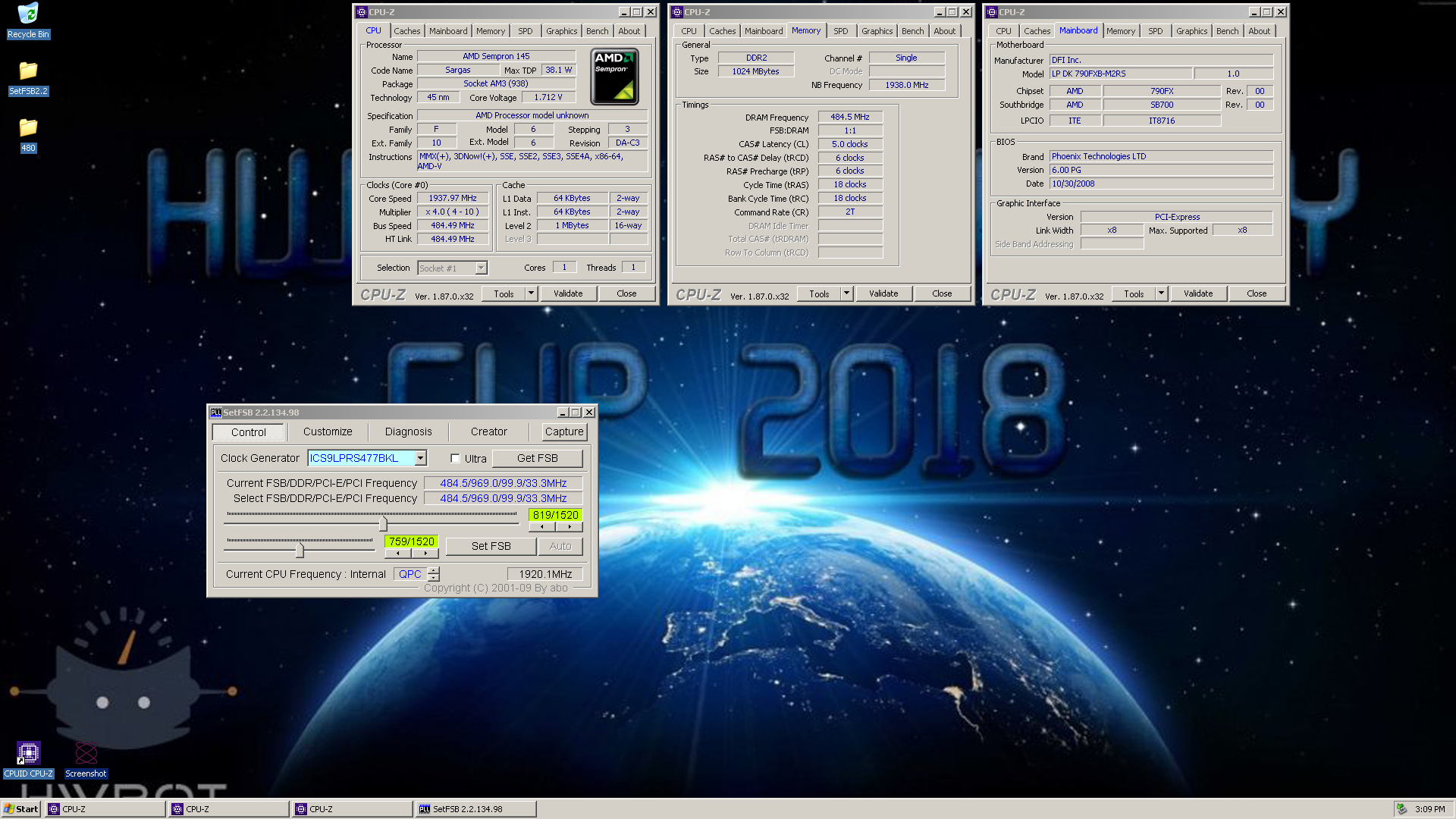Expand Tools dropdown arrow in Mainboard window

click(1161, 293)
